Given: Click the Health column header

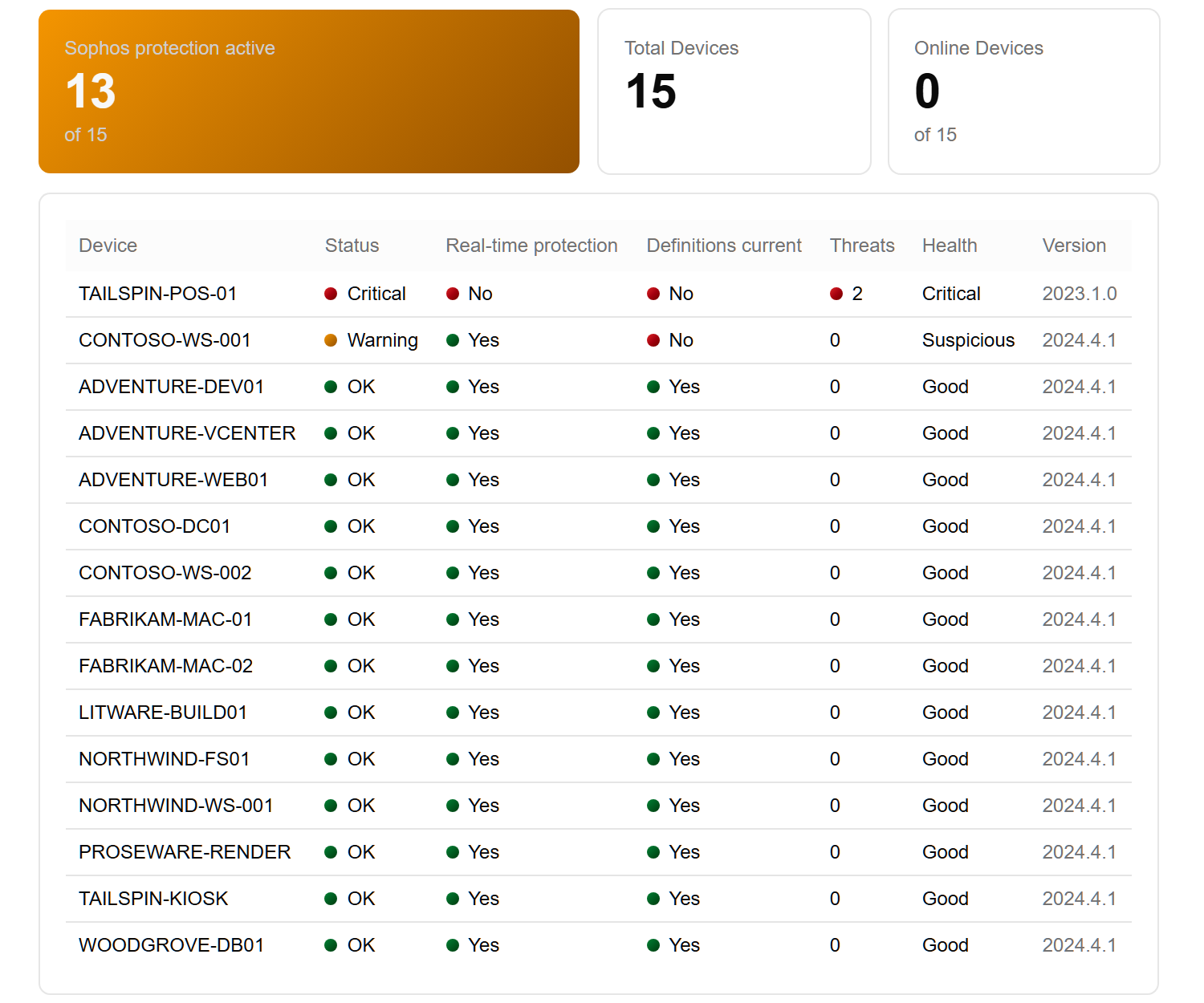Looking at the screenshot, I should [950, 246].
